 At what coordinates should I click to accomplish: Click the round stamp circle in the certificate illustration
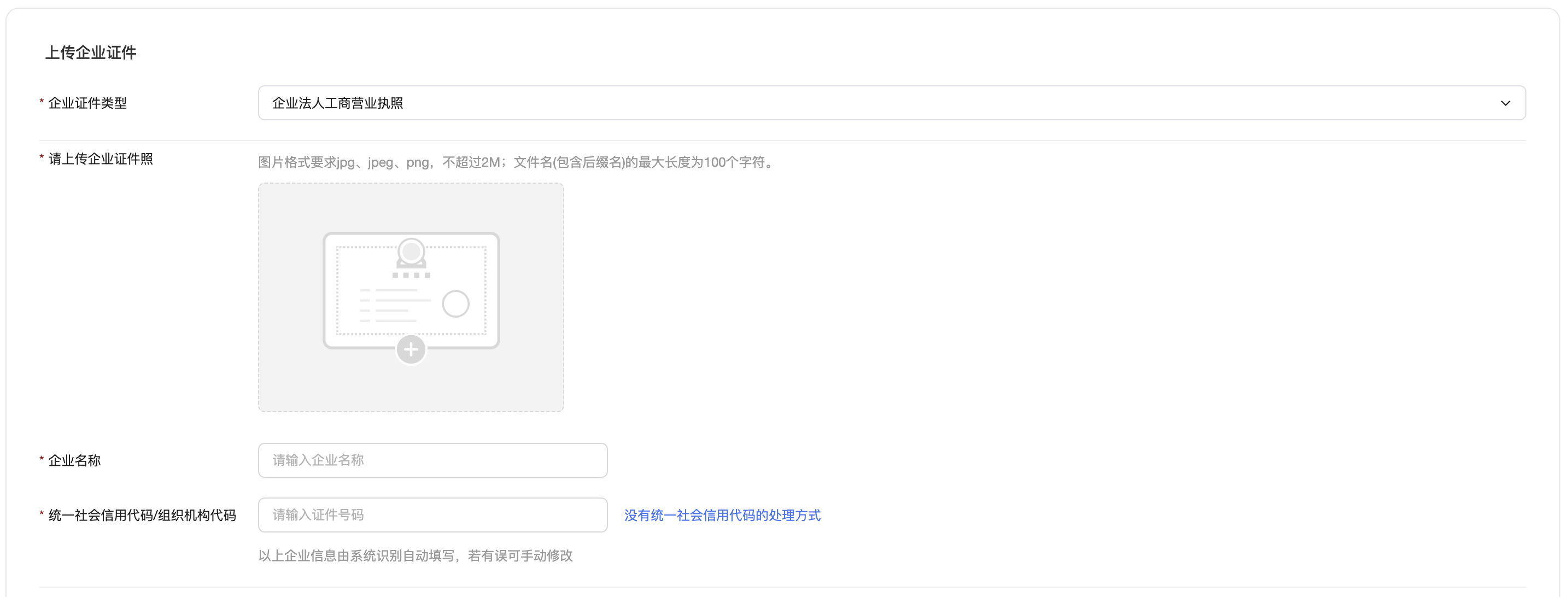pyautogui.click(x=455, y=303)
